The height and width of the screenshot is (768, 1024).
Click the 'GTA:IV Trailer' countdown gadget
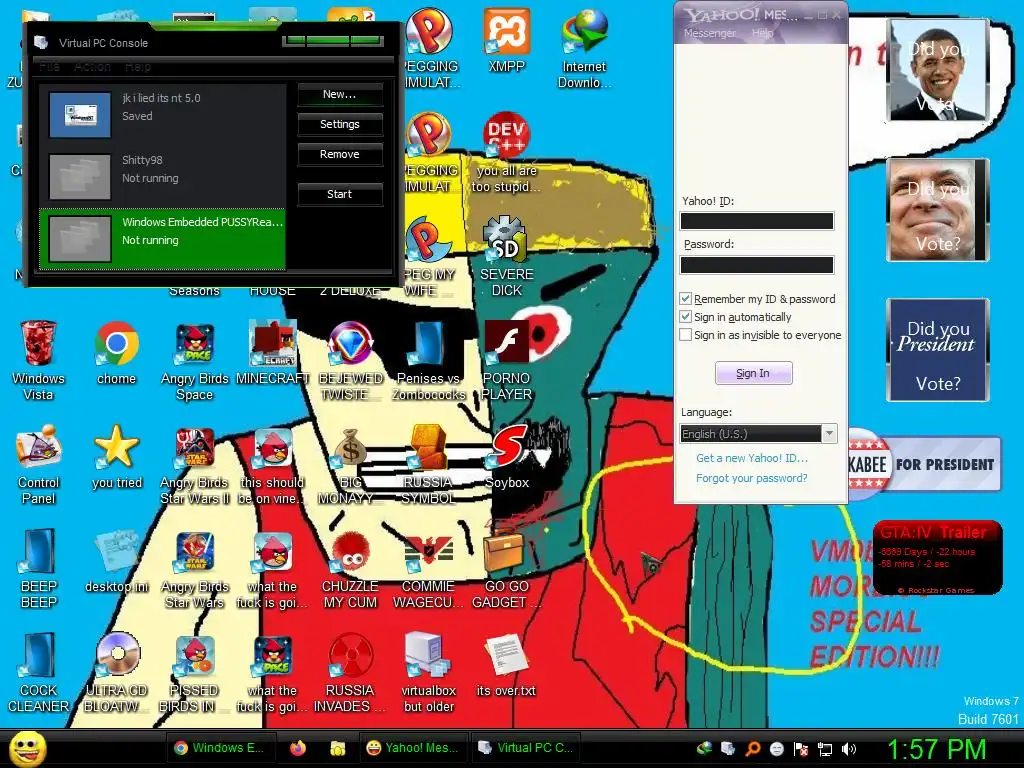coord(937,558)
